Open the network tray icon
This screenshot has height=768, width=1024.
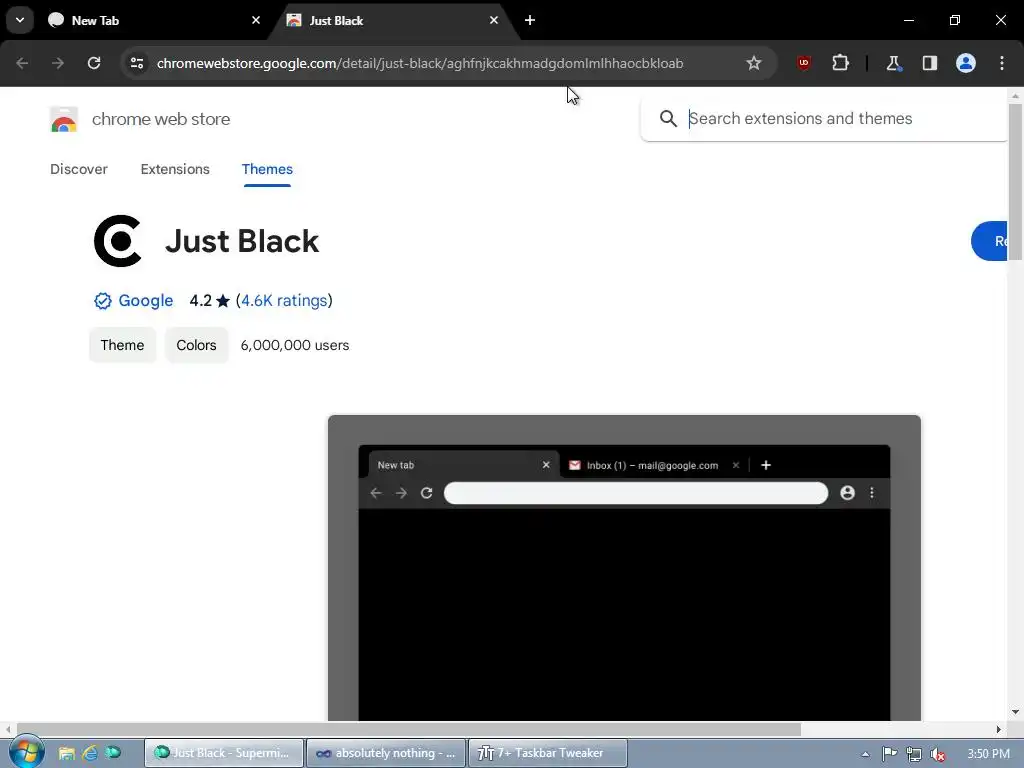coord(914,754)
